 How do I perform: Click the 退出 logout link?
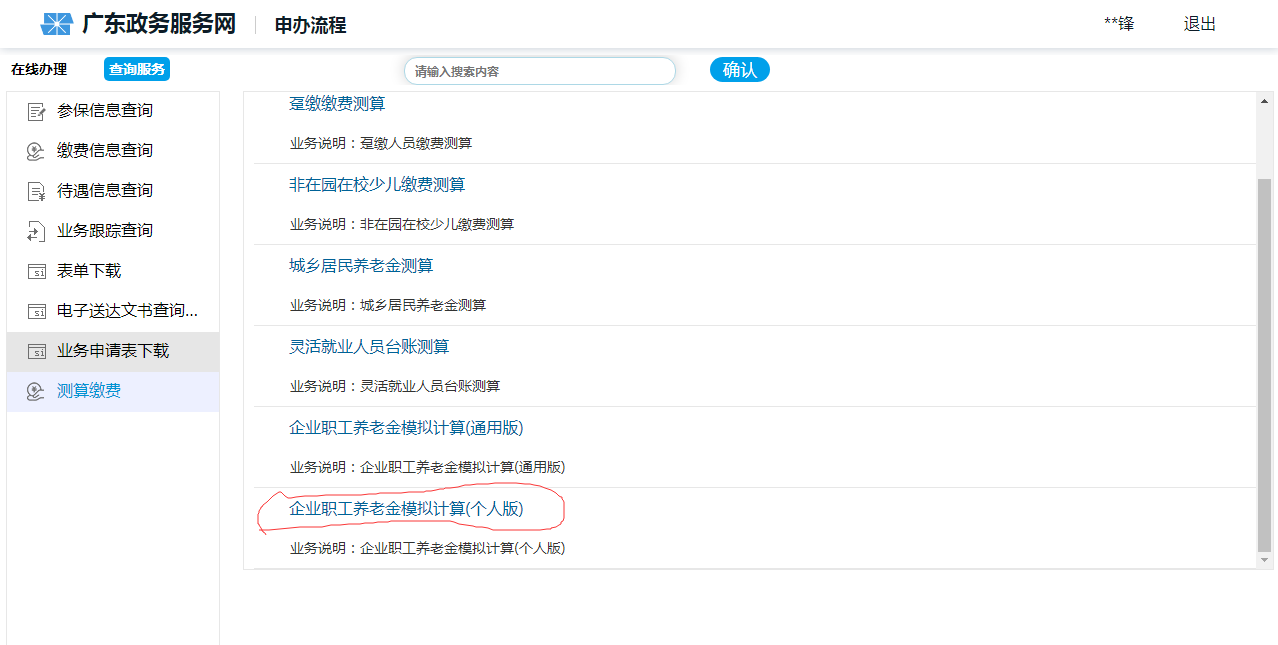click(x=1199, y=25)
